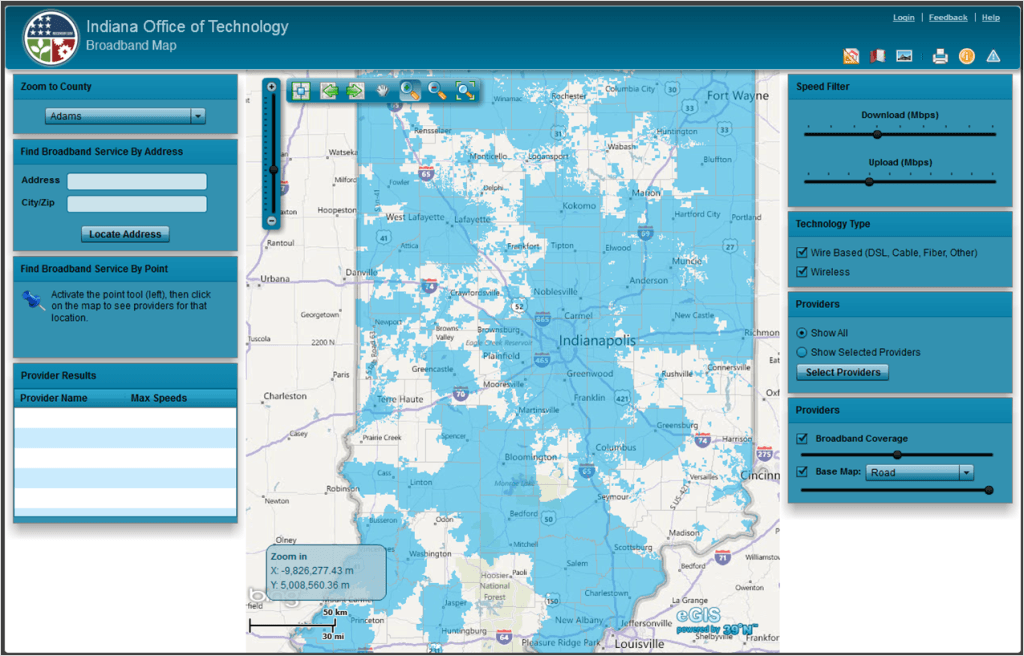1024x656 pixels.
Task: Select Show Selected Providers radio button
Action: [x=802, y=352]
